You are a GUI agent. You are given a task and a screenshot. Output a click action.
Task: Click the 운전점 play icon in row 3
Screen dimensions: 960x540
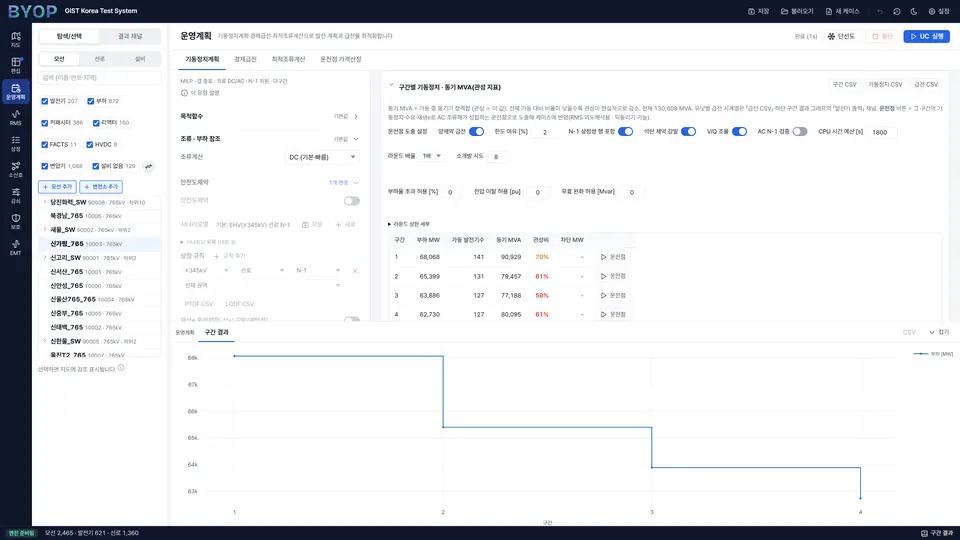(603, 295)
